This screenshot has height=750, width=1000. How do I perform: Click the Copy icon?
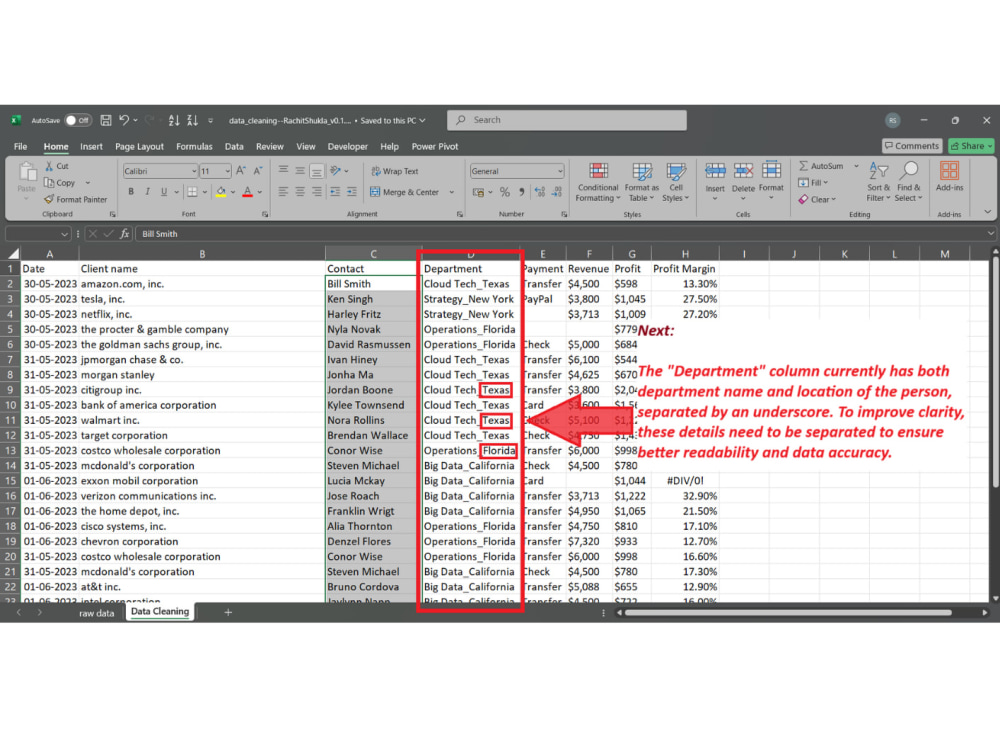49,182
